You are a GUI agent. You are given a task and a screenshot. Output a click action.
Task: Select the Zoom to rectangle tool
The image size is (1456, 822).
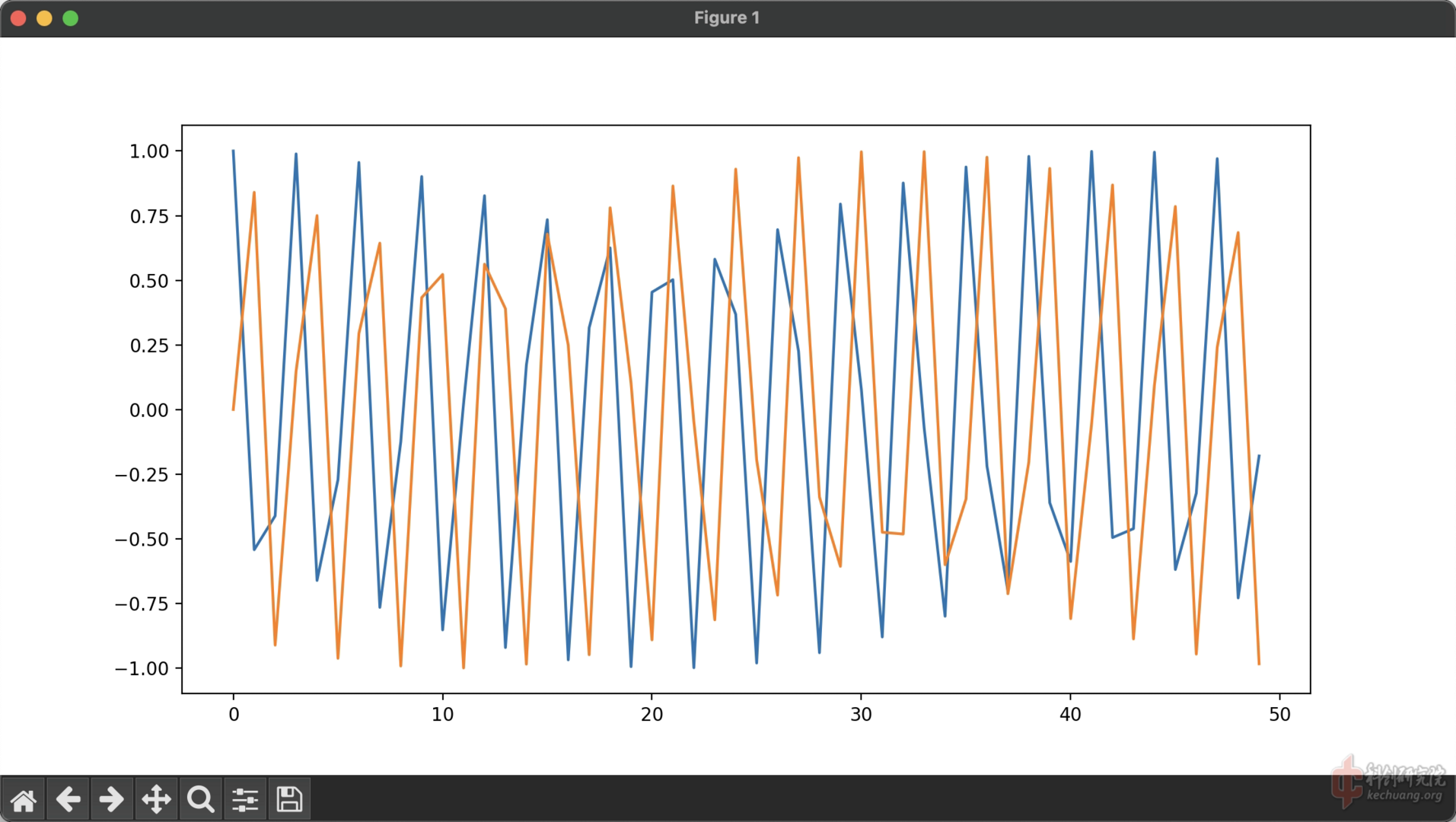point(201,799)
